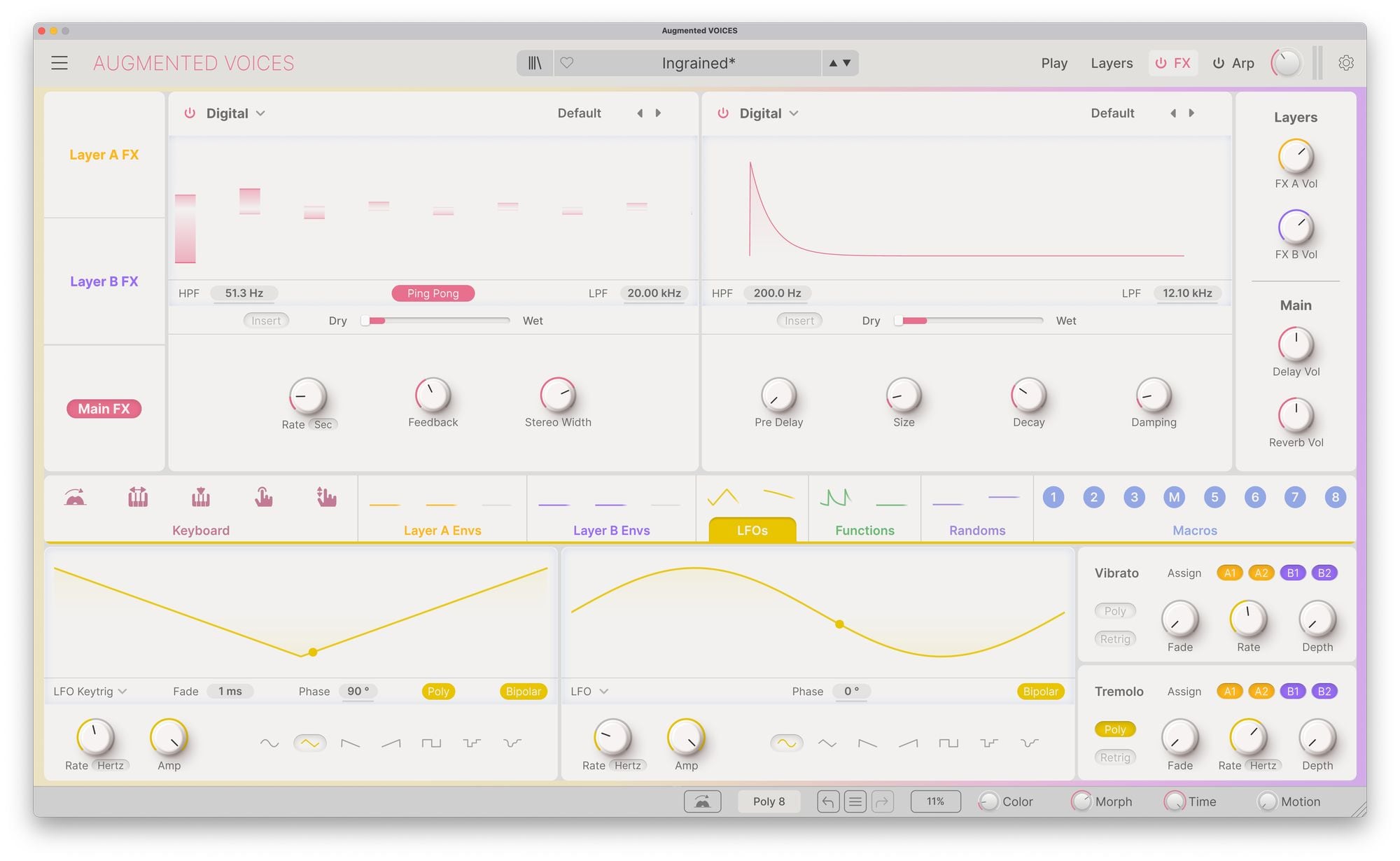Screen dimensions: 1400x861
Task: Switch to the Play view
Action: pyautogui.click(x=1054, y=63)
